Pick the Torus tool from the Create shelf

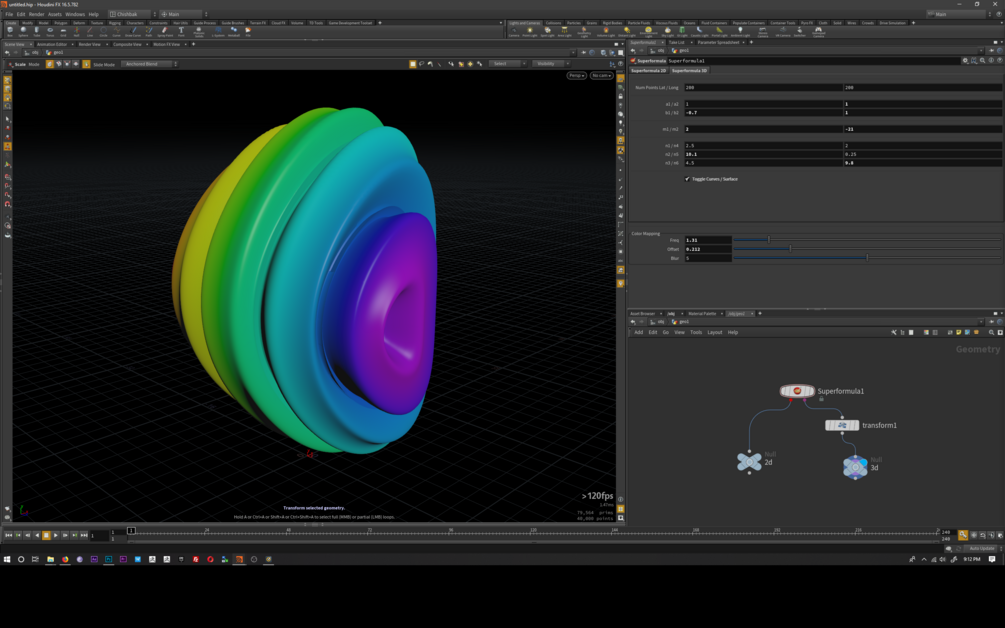[50, 31]
